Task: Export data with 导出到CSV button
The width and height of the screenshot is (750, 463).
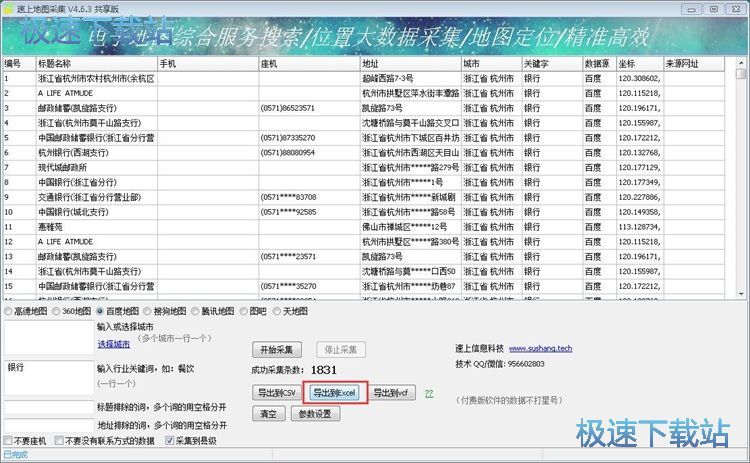Action: coord(276,393)
